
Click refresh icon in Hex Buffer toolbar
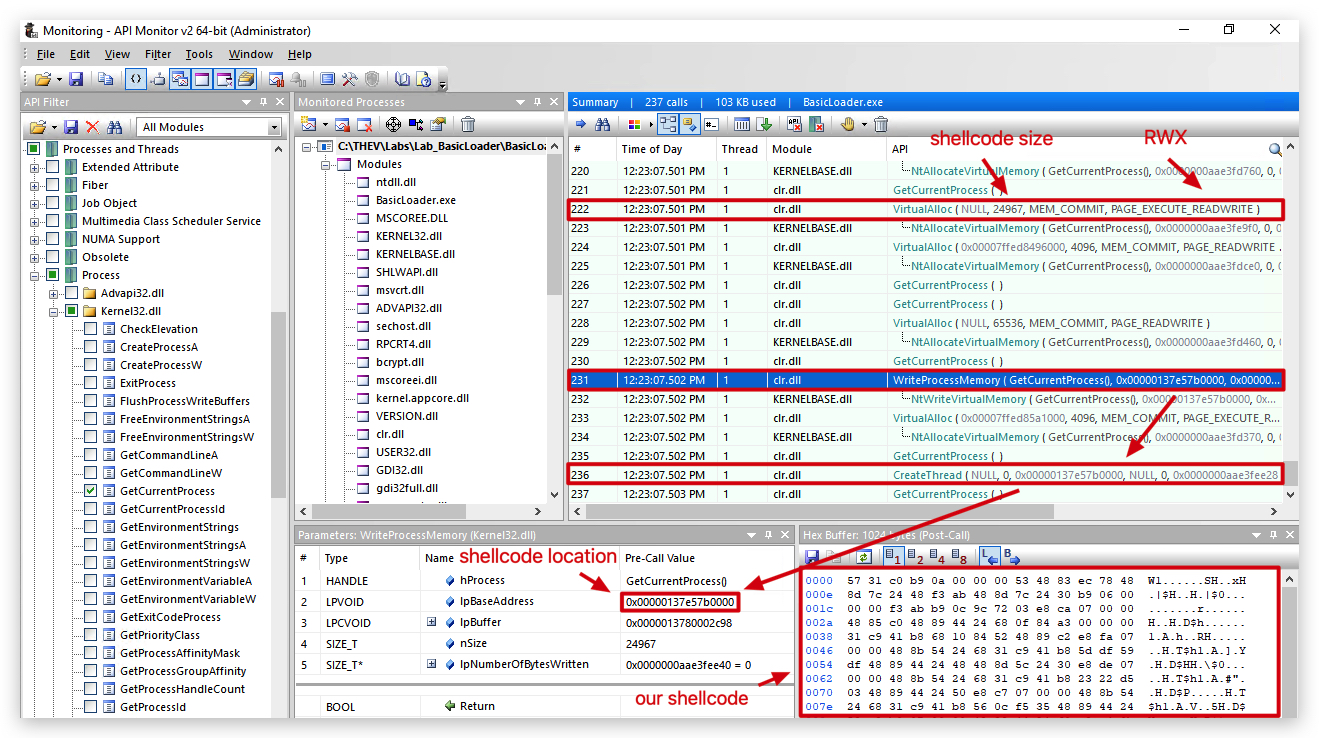(x=863, y=556)
